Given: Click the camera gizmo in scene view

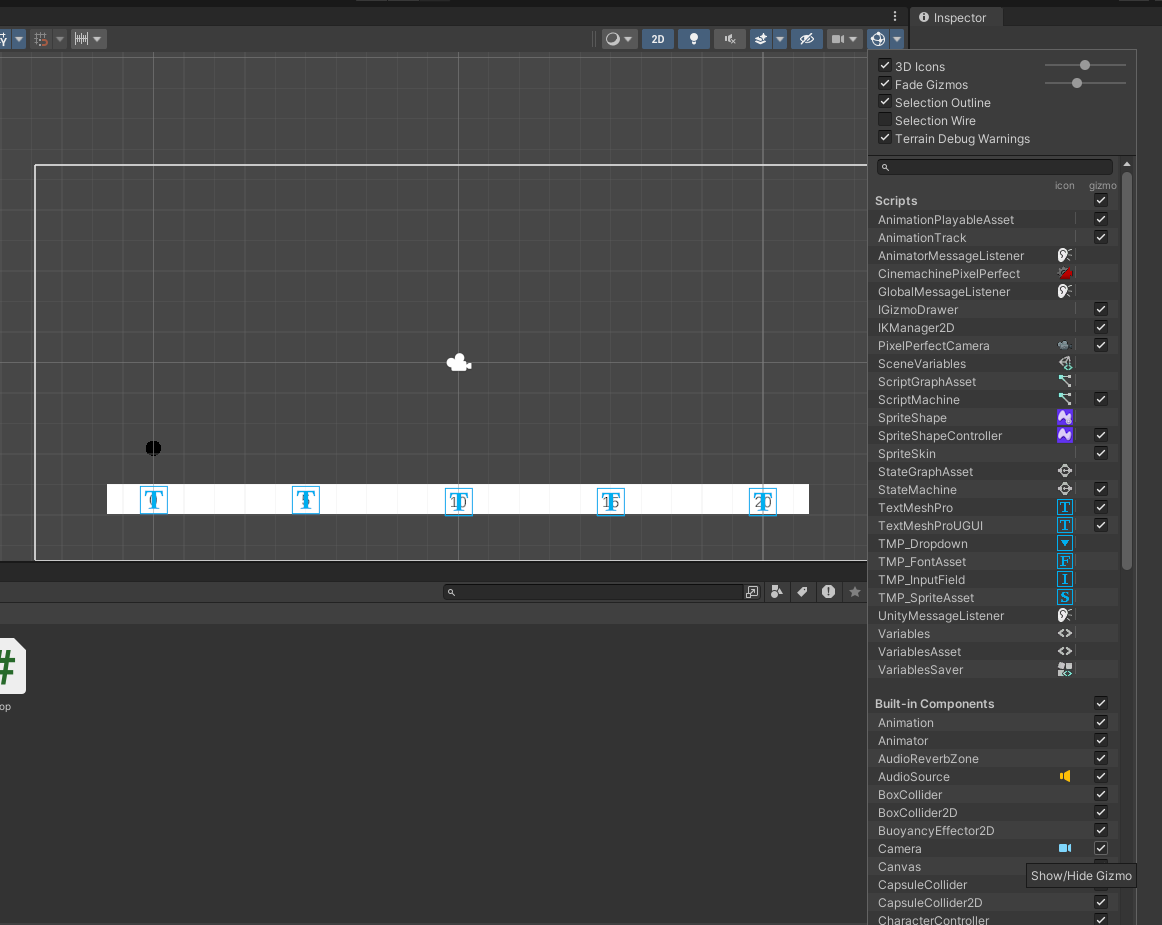Looking at the screenshot, I should point(458,363).
